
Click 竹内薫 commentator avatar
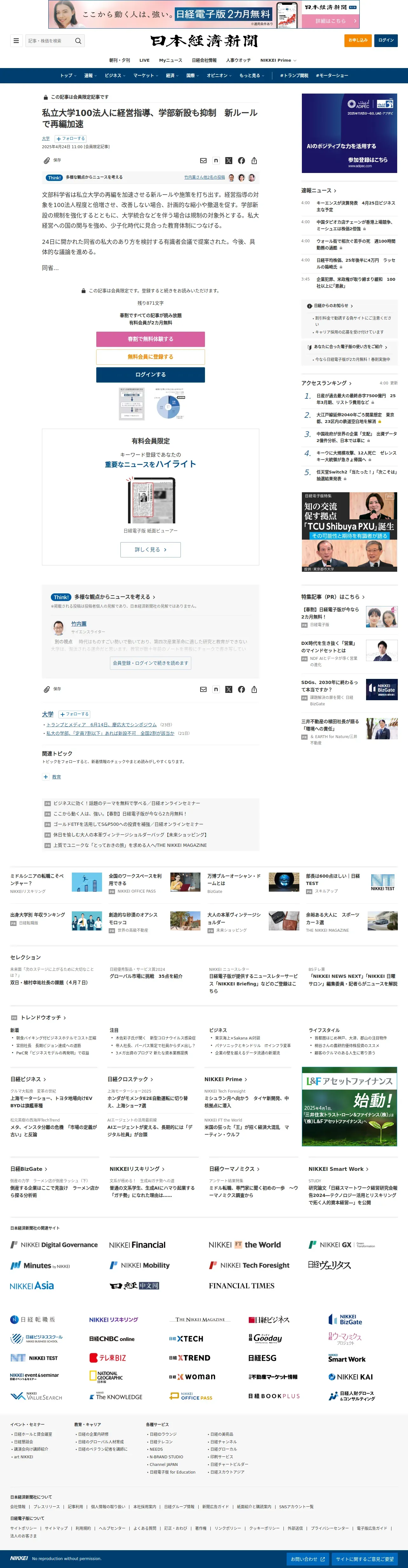tap(59, 627)
